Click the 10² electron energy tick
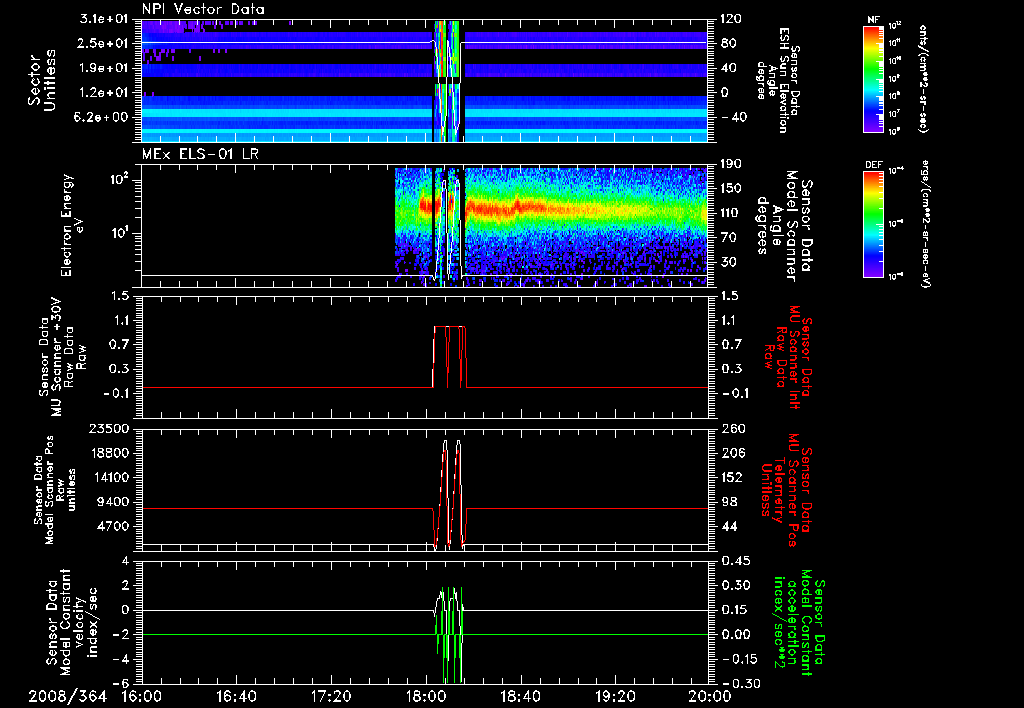This screenshot has width=1024, height=708. [x=121, y=180]
